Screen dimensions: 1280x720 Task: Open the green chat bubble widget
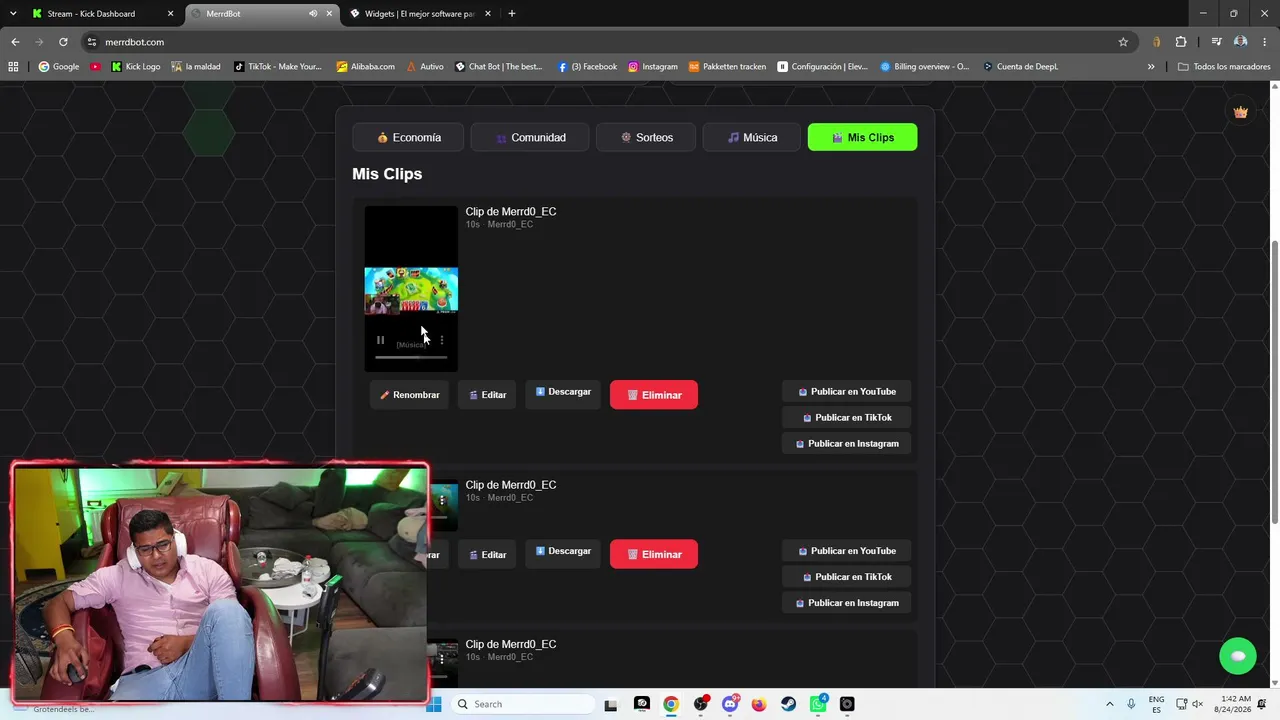1238,656
